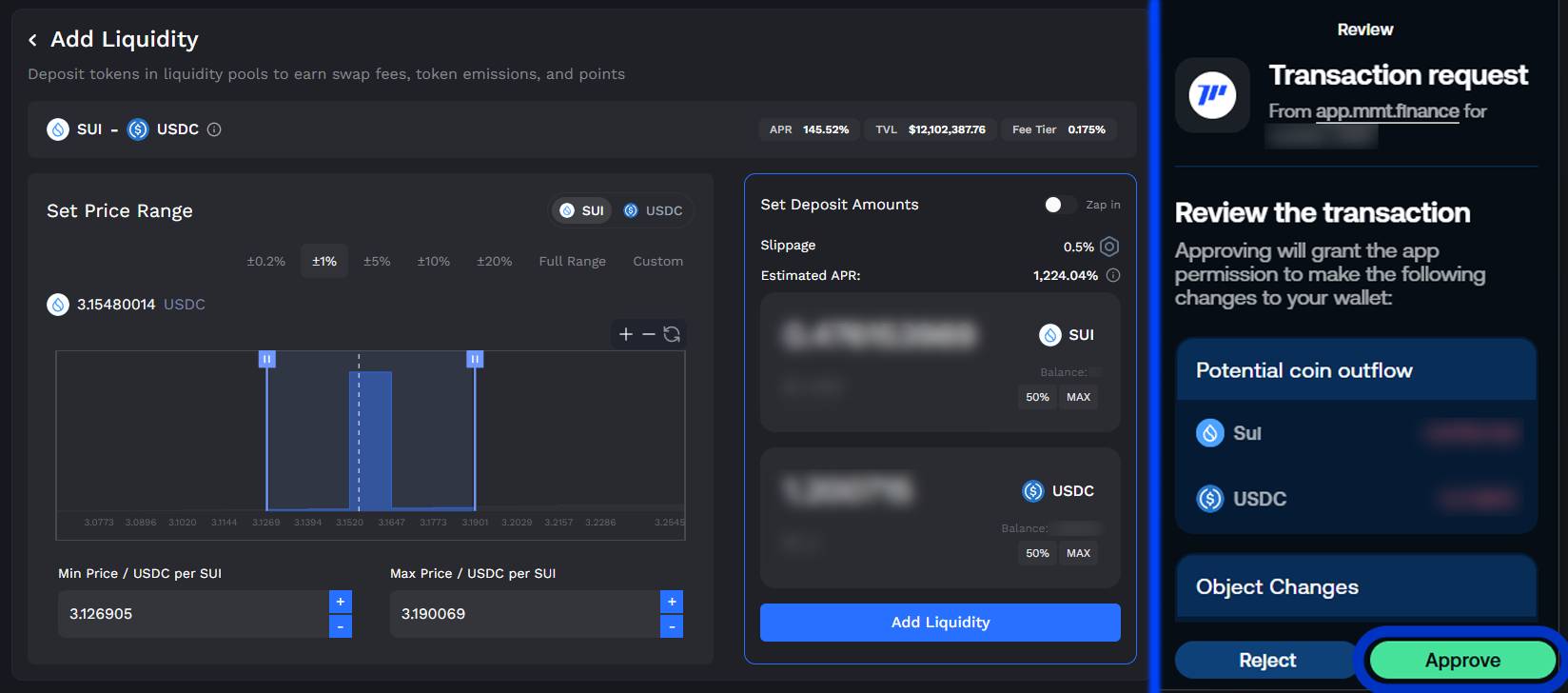Screen dimensions: 1568x693
Task: Switch price denomination to USDC
Action: (653, 210)
